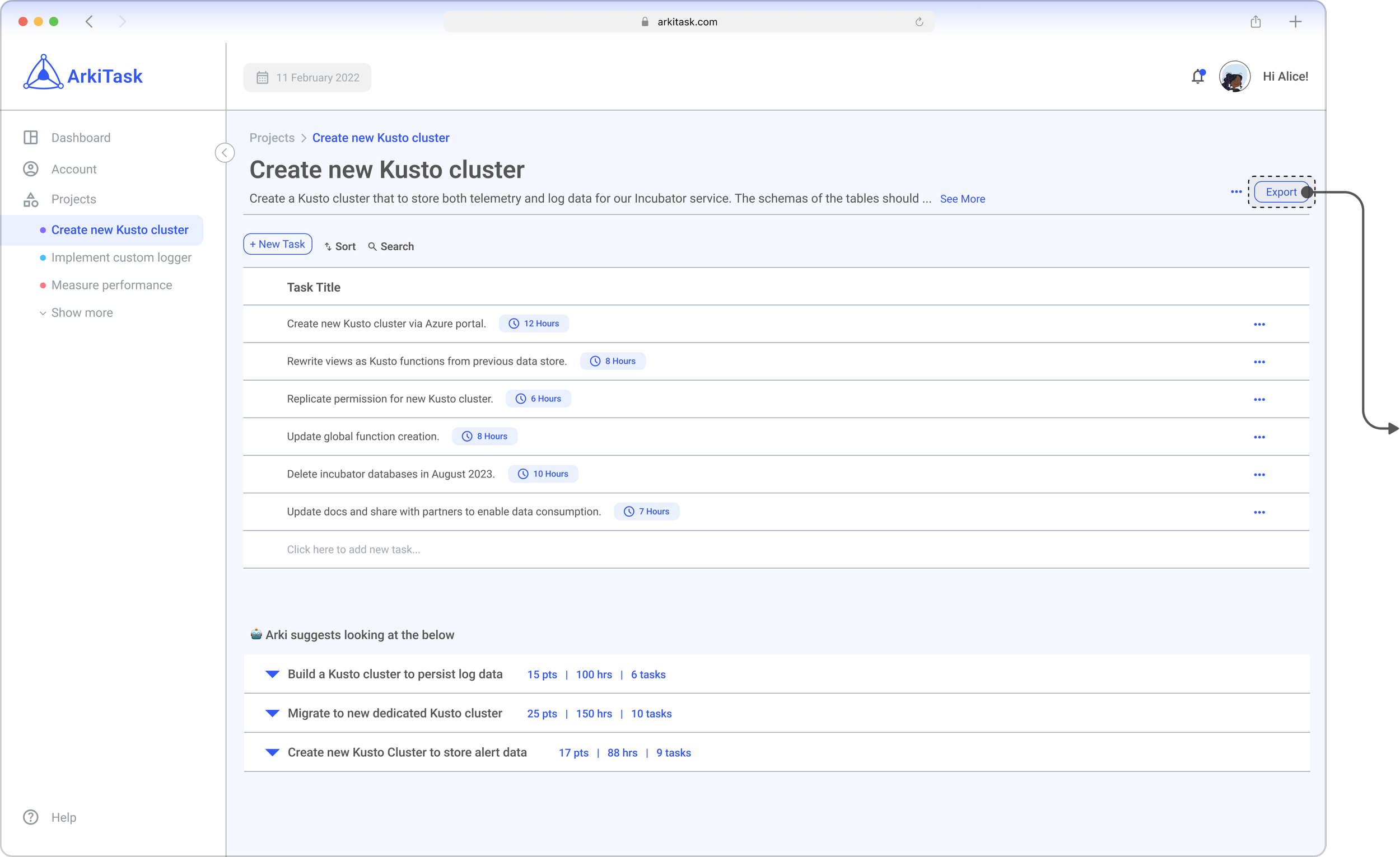Open Alice's profile avatar
Screen dimensions: 1400x857
1235,77
